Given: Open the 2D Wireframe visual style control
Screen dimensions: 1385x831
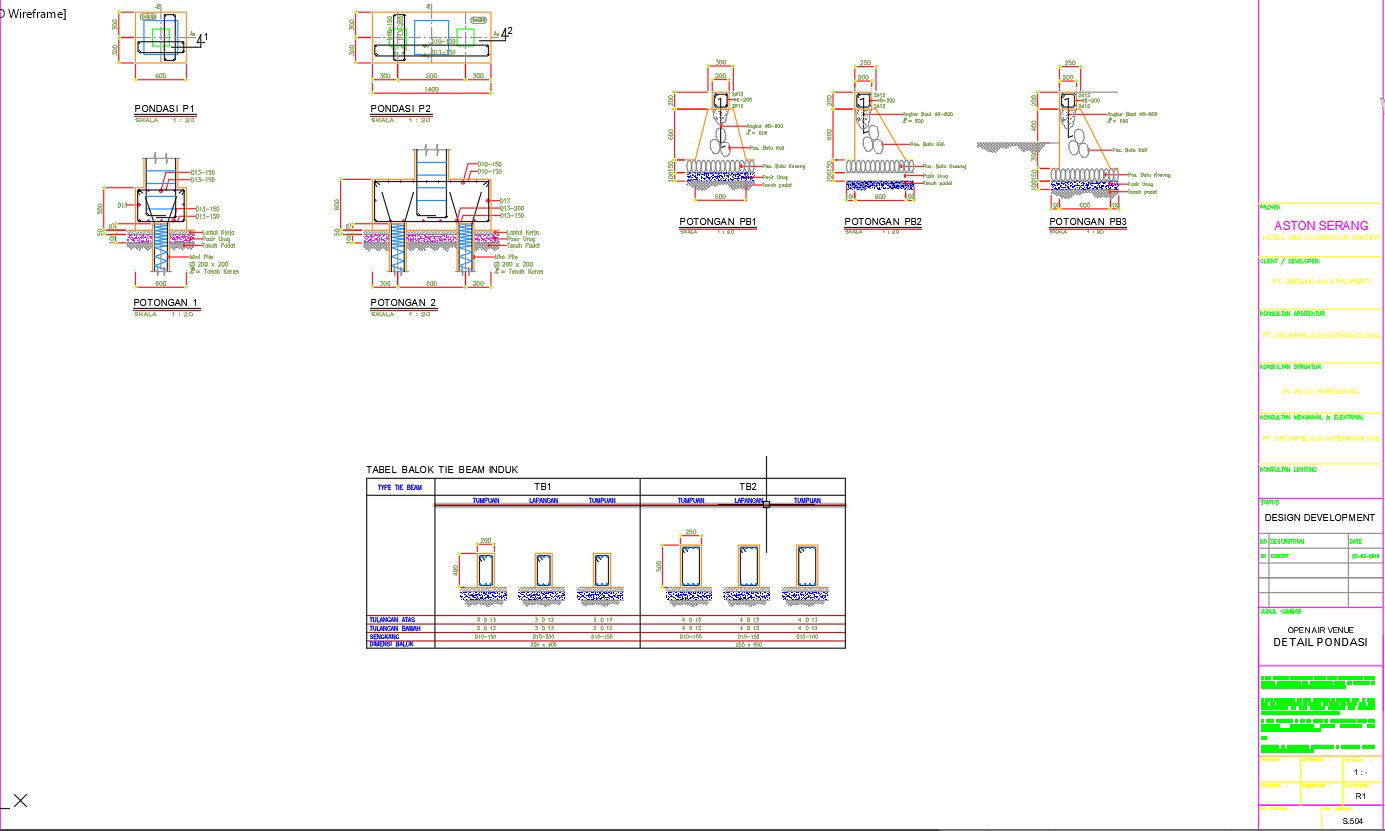Looking at the screenshot, I should (33, 12).
